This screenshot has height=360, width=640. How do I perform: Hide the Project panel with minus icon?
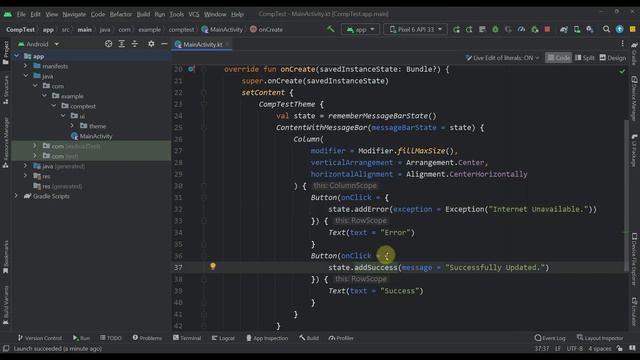164,44
